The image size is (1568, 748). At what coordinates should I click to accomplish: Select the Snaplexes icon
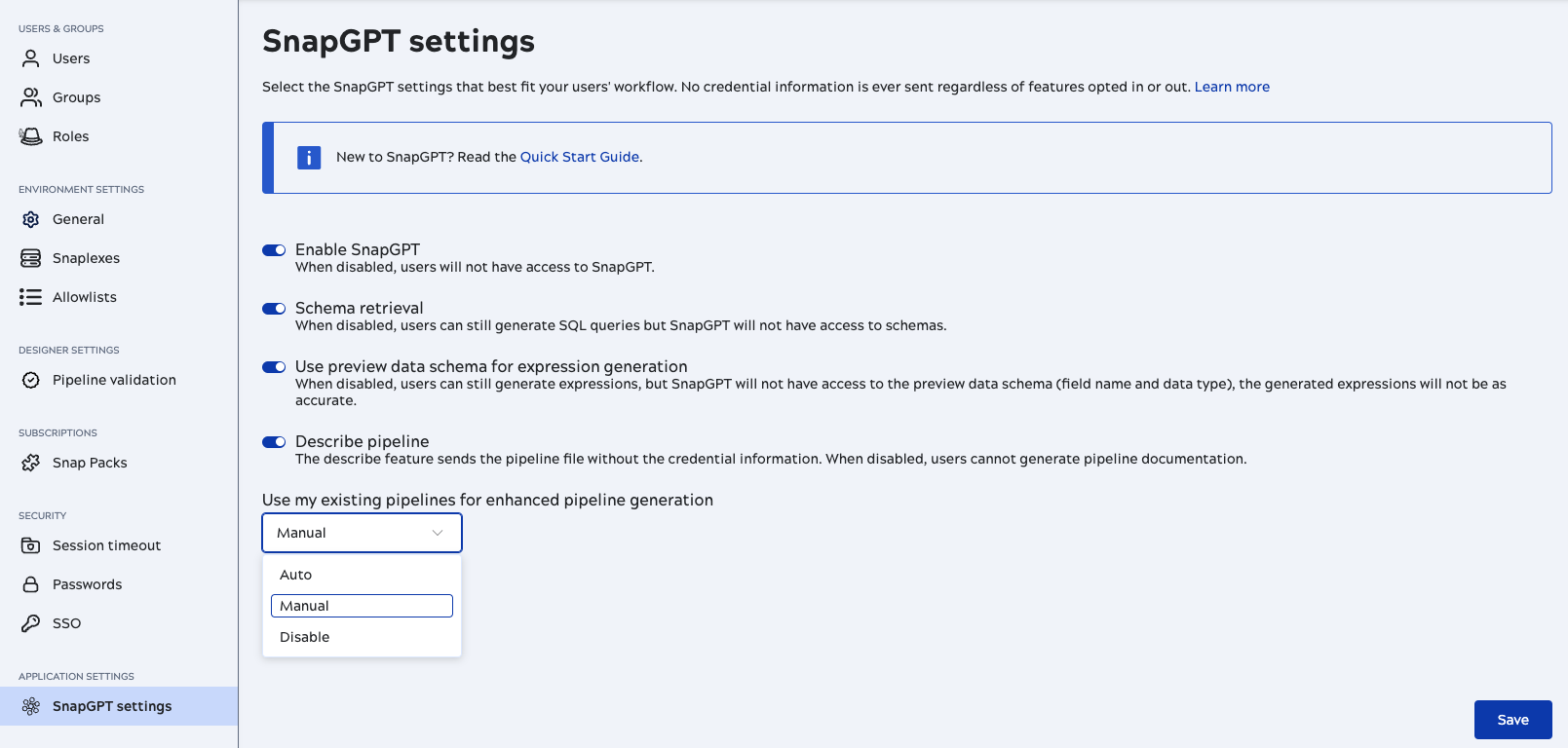[30, 258]
